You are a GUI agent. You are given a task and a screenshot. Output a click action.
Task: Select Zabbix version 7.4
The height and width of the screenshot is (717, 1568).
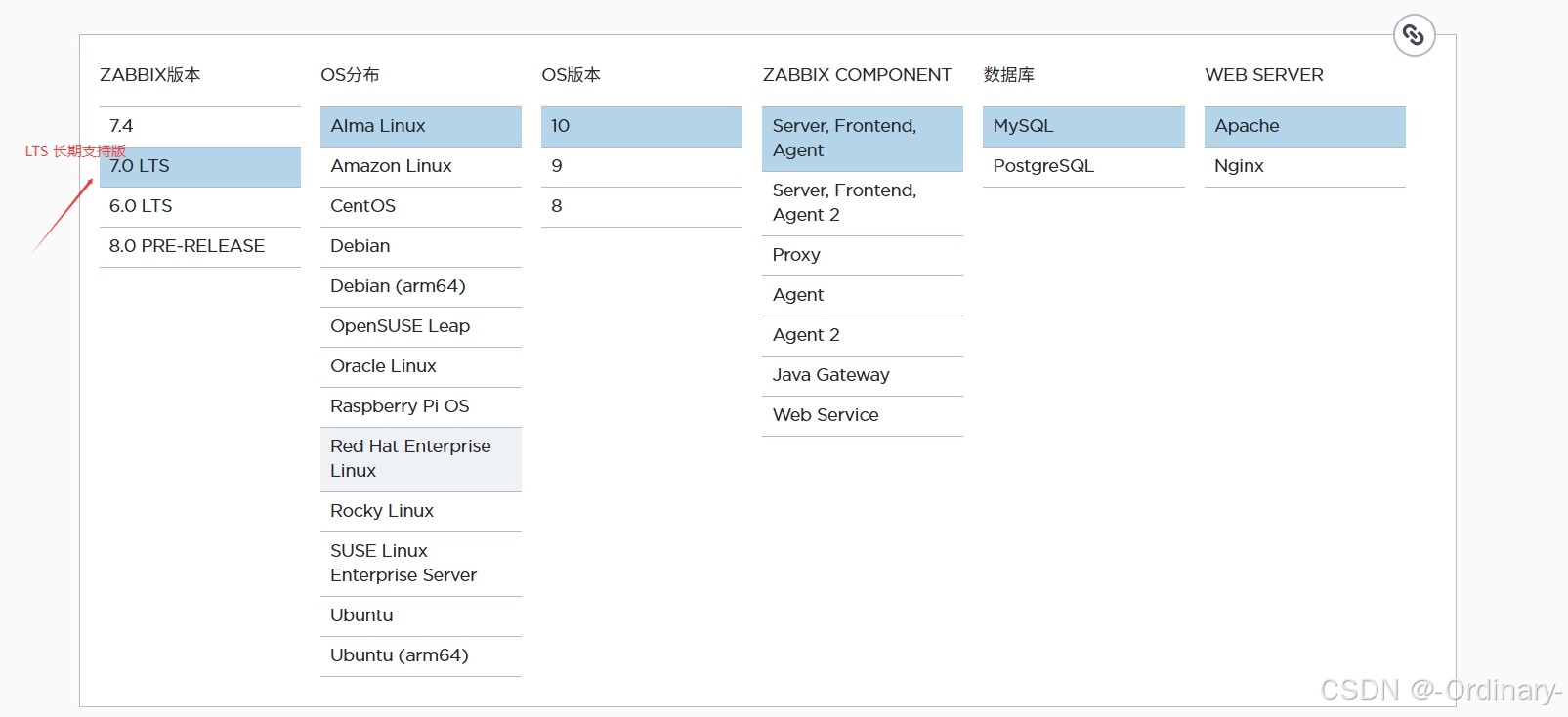point(200,126)
